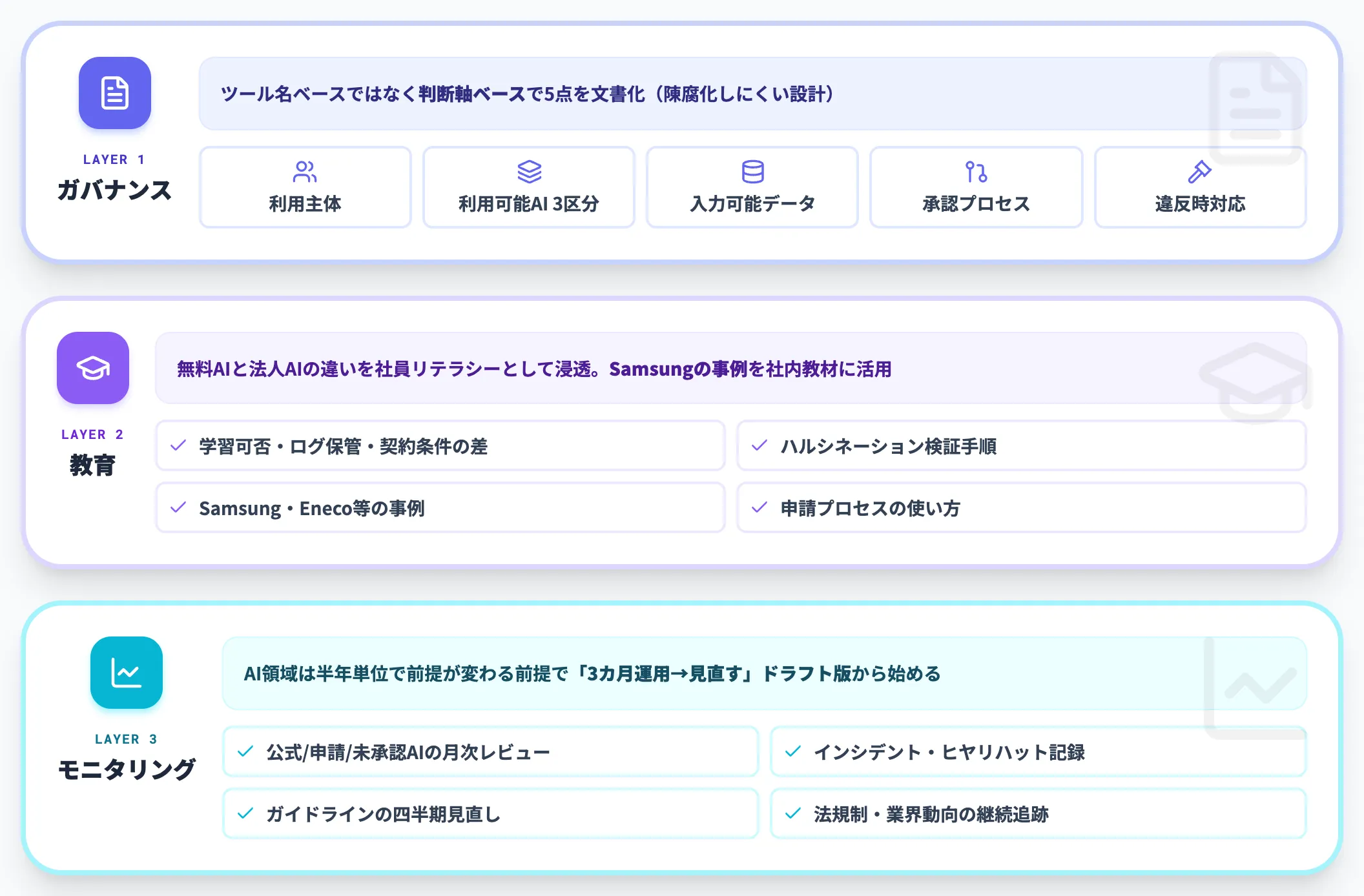The image size is (1364, 896).
Task: Select the 利用主体 card label
Action: [305, 204]
